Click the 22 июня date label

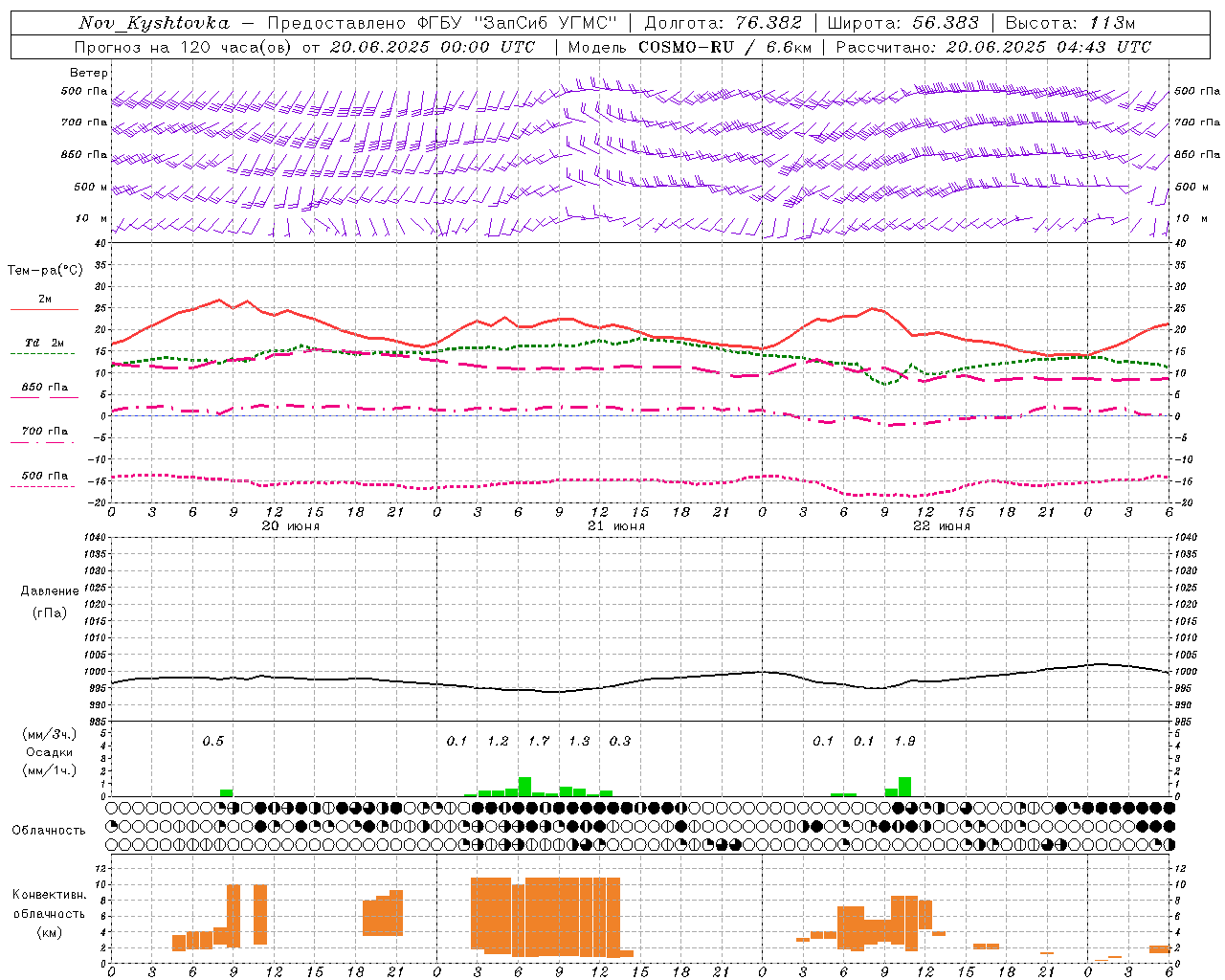click(941, 525)
